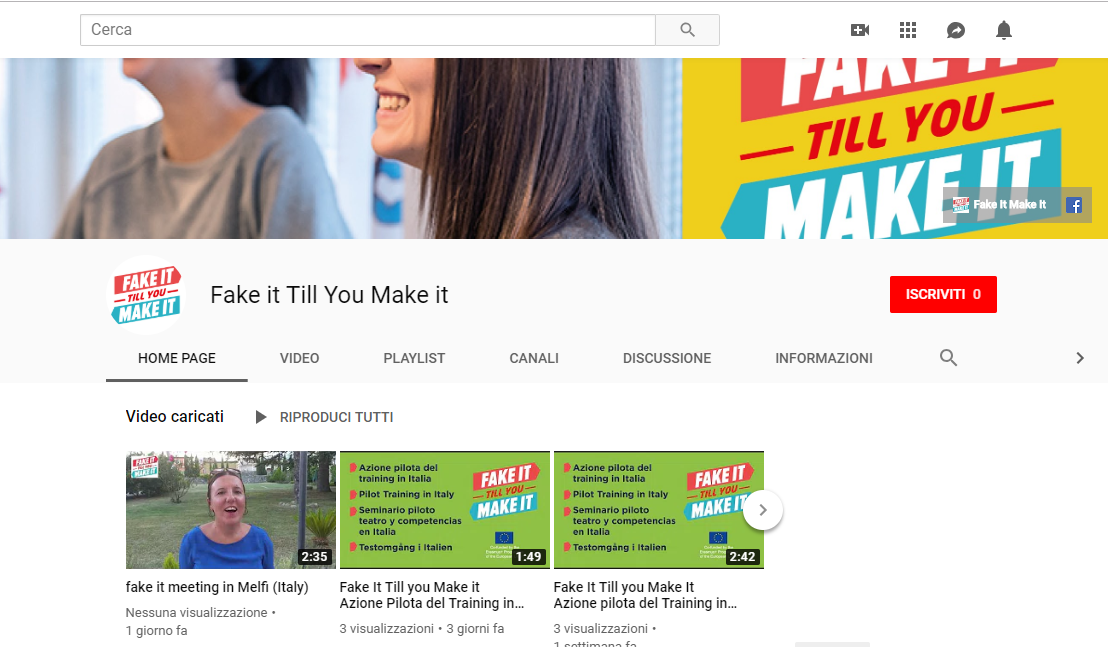Screen dimensions: 1108x647
Task: Click ISCRIVITI to subscribe to the channel
Action: coord(942,294)
